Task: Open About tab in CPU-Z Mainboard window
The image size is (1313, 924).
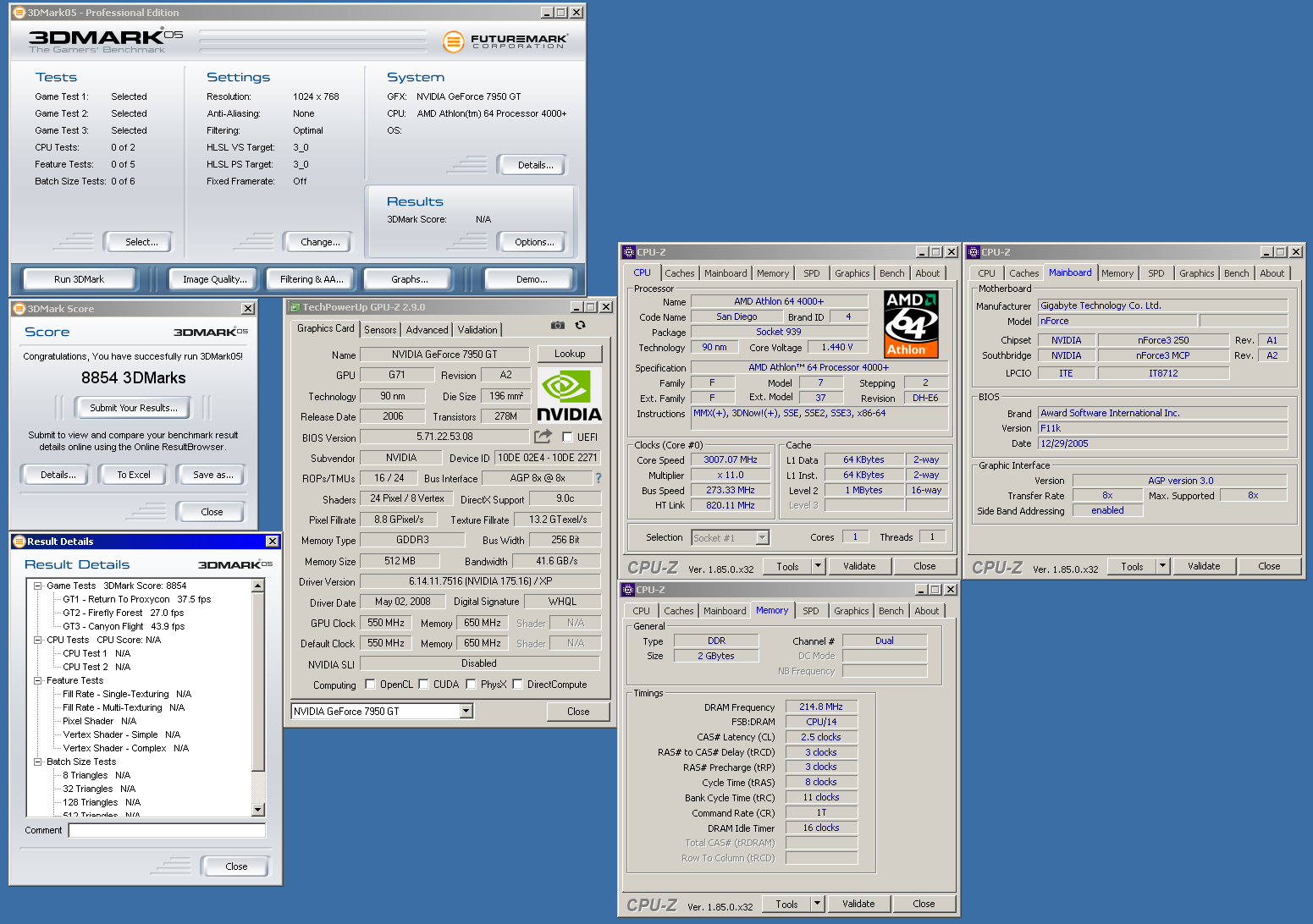Action: pos(1272,273)
